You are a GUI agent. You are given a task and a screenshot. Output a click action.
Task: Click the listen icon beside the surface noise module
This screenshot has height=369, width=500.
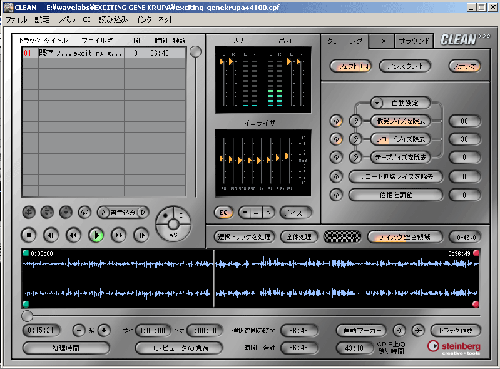click(356, 157)
